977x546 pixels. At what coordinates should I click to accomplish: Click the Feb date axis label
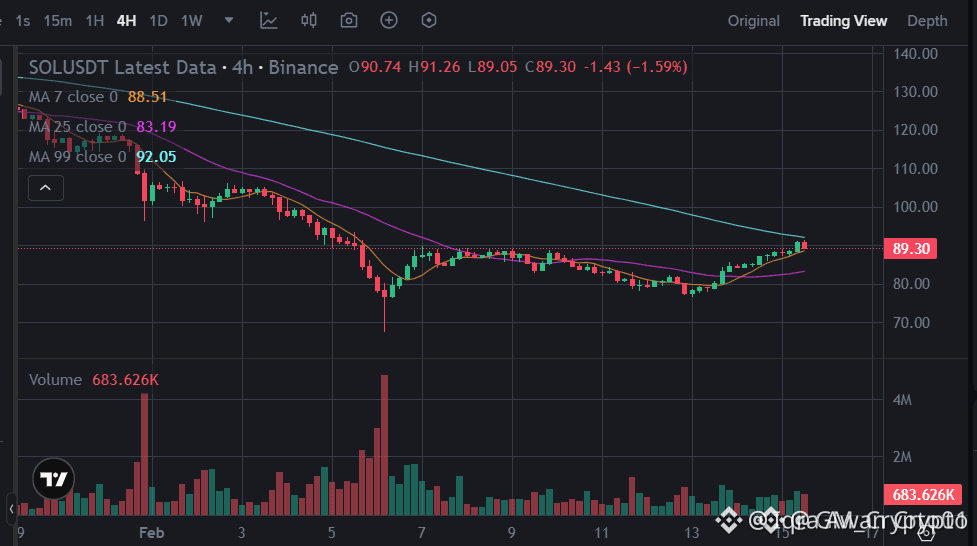pos(151,533)
